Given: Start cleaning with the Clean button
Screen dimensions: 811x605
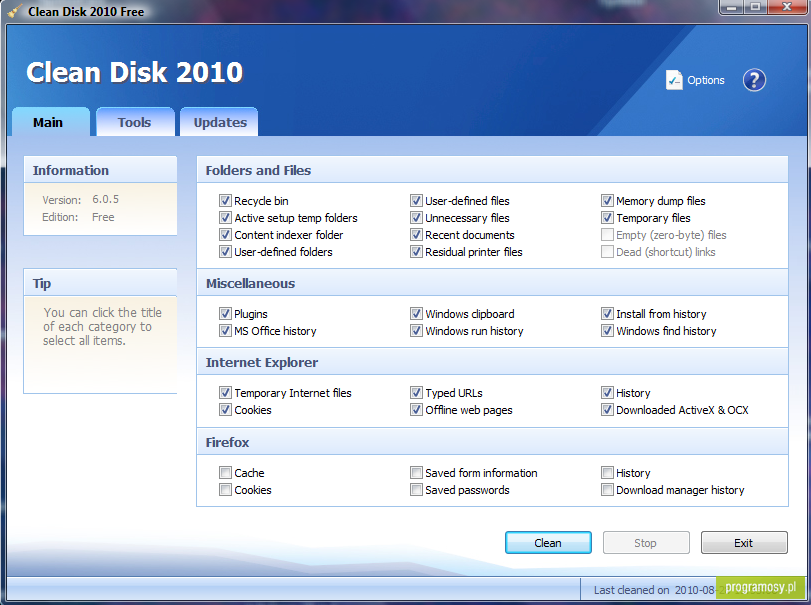Looking at the screenshot, I should [x=548, y=543].
